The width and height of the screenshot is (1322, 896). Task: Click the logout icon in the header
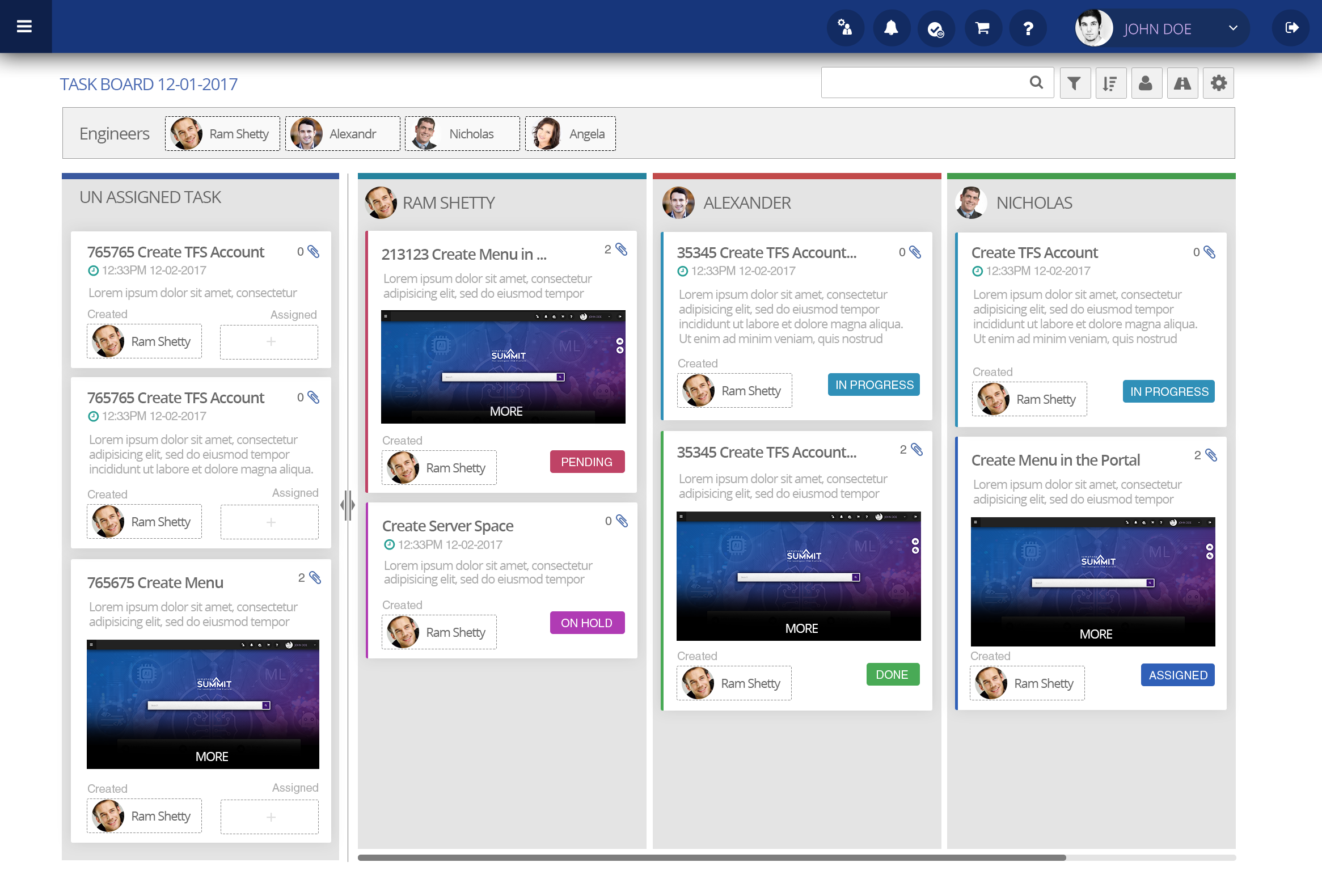[x=1291, y=28]
